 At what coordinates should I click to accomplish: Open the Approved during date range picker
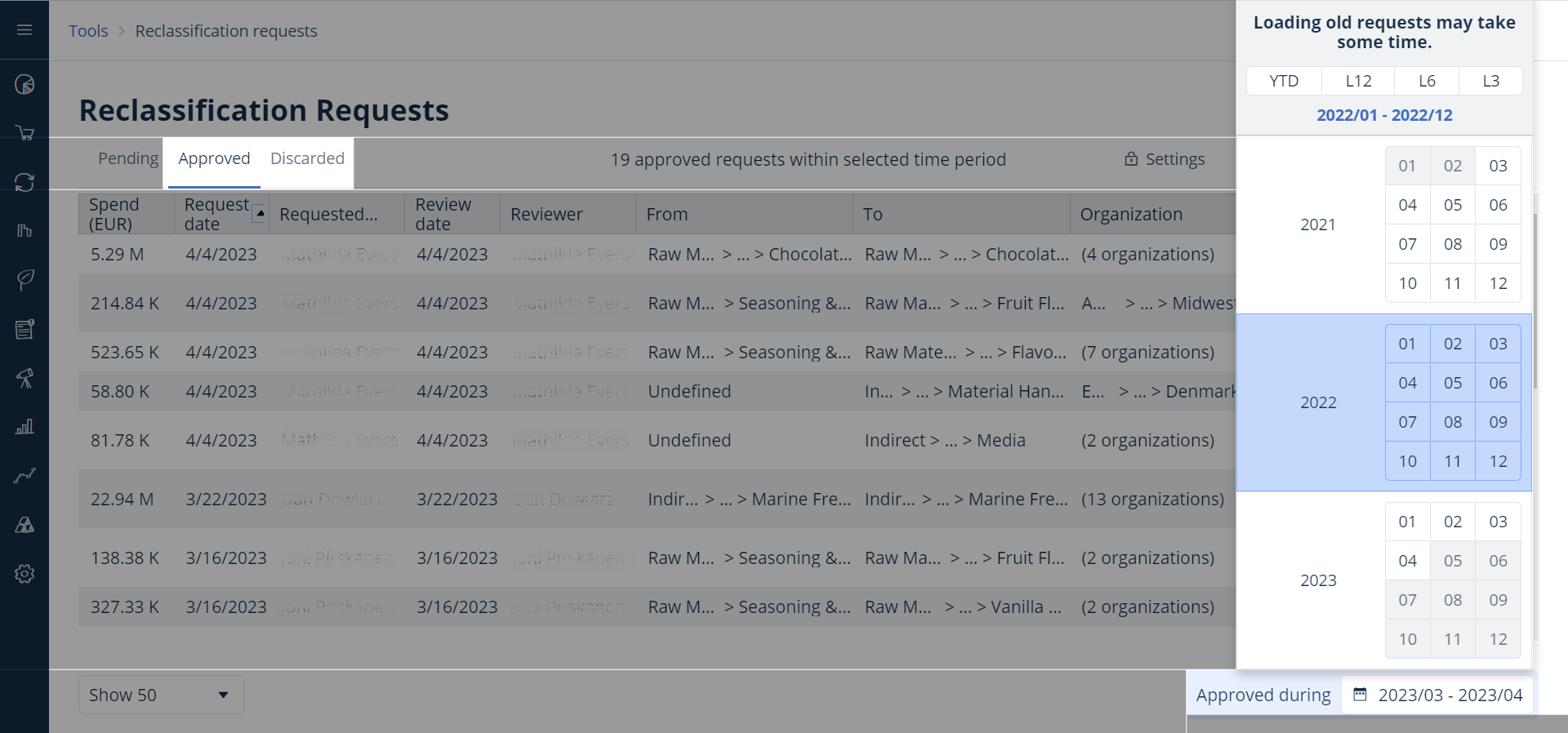1437,695
